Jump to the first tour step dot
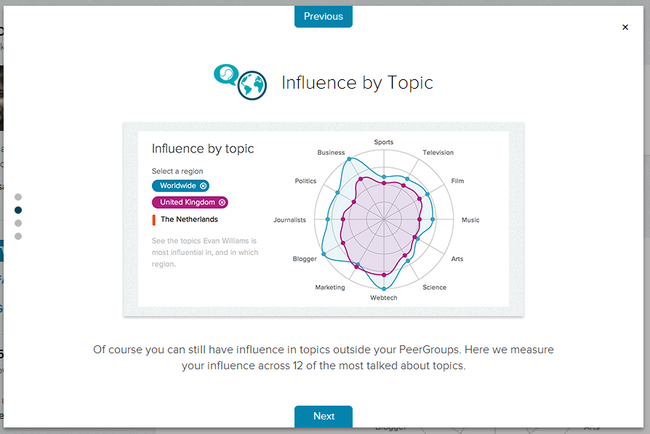Screen dimensions: 650x434 pyautogui.click(x=18, y=197)
